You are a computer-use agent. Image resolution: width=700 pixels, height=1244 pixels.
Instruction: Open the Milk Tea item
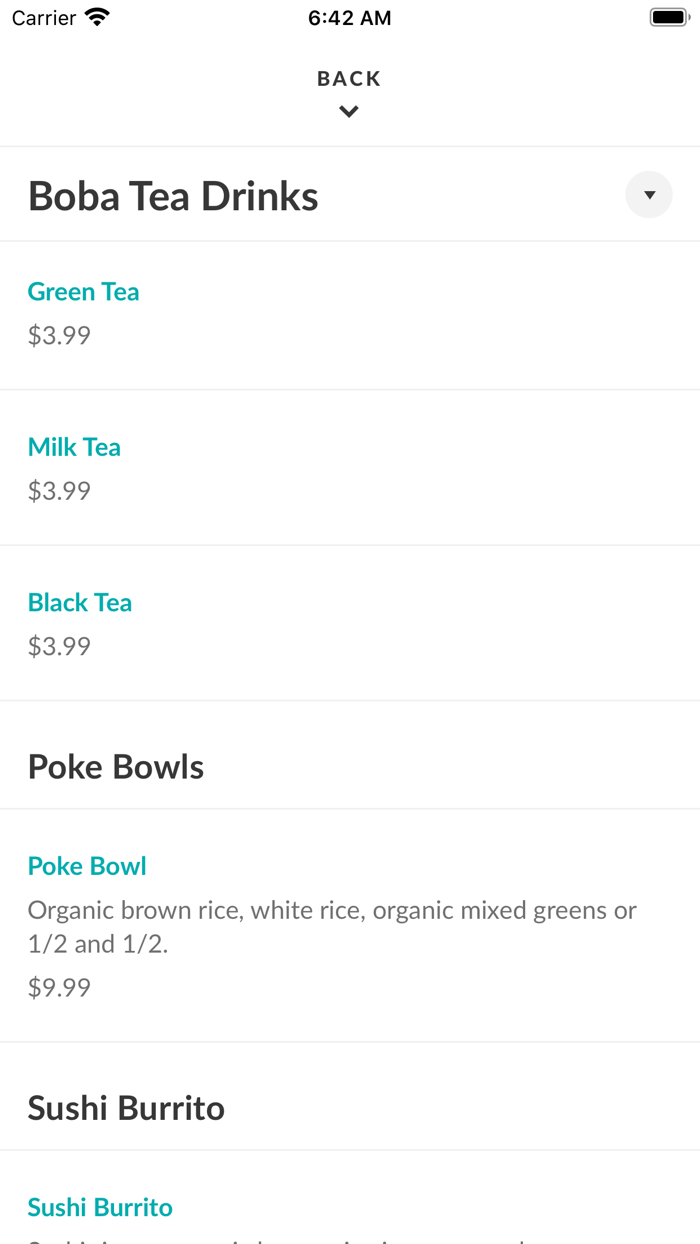click(74, 447)
